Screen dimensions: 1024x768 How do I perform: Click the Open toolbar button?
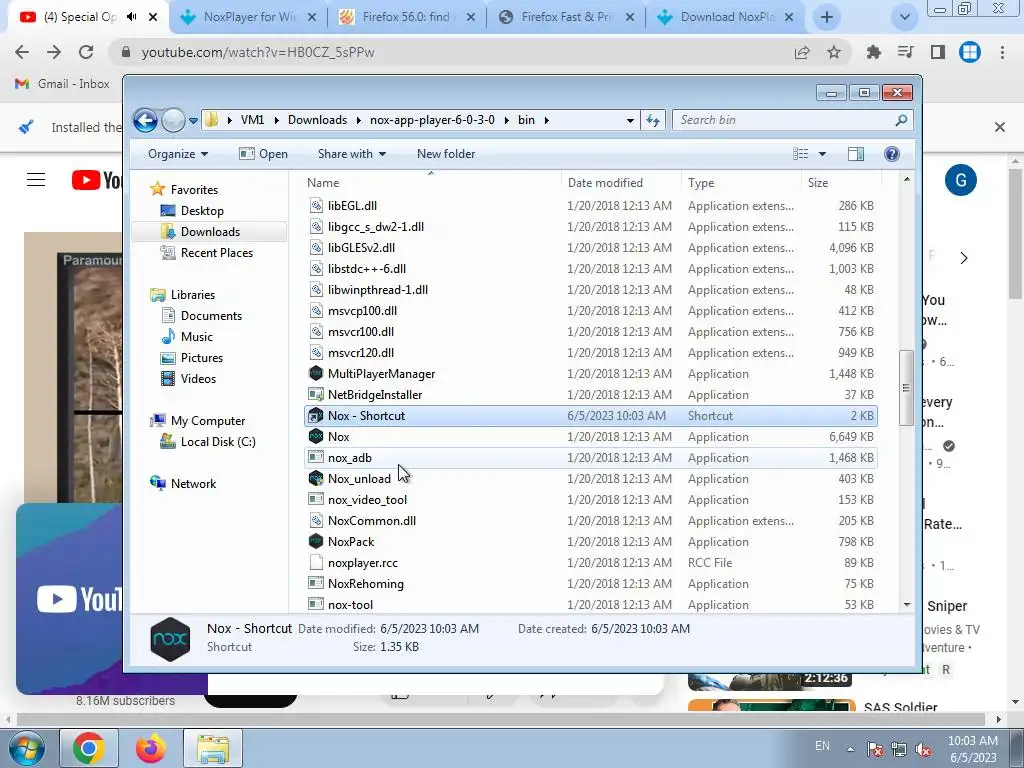263,154
